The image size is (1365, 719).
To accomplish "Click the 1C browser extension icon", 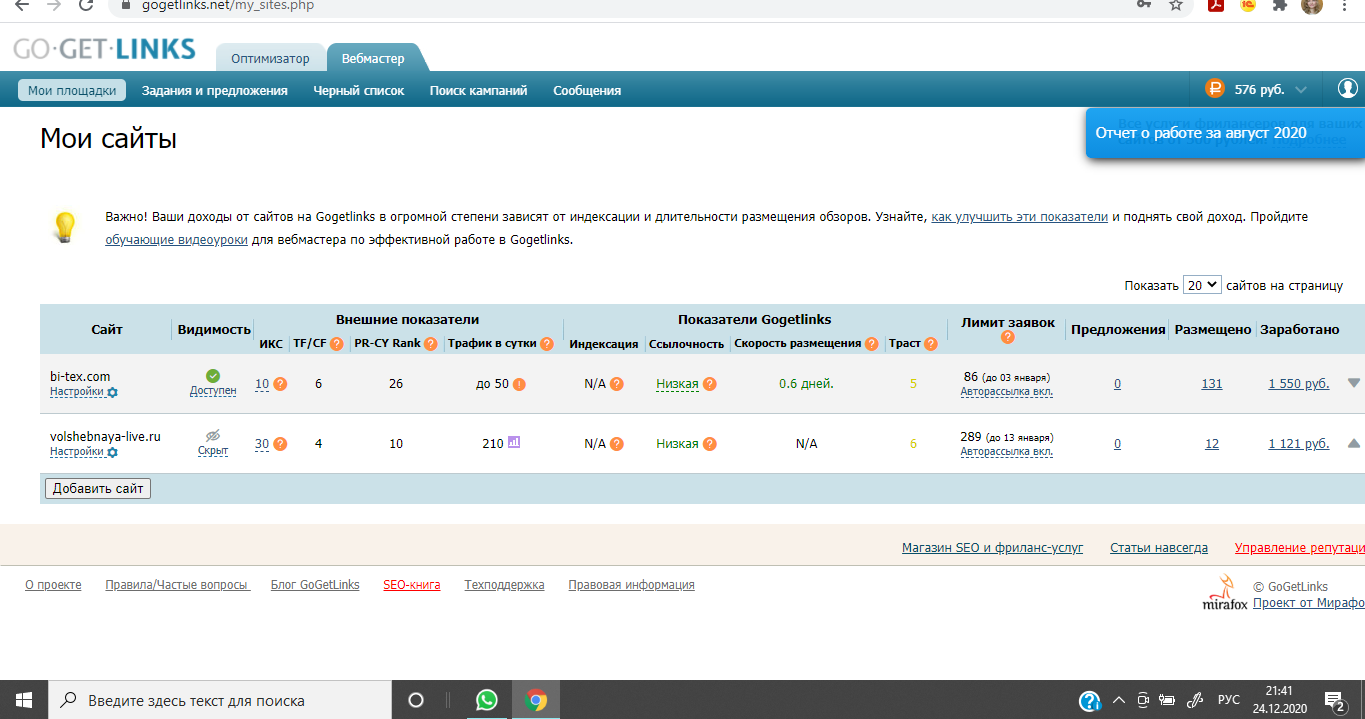I will click(x=1248, y=5).
